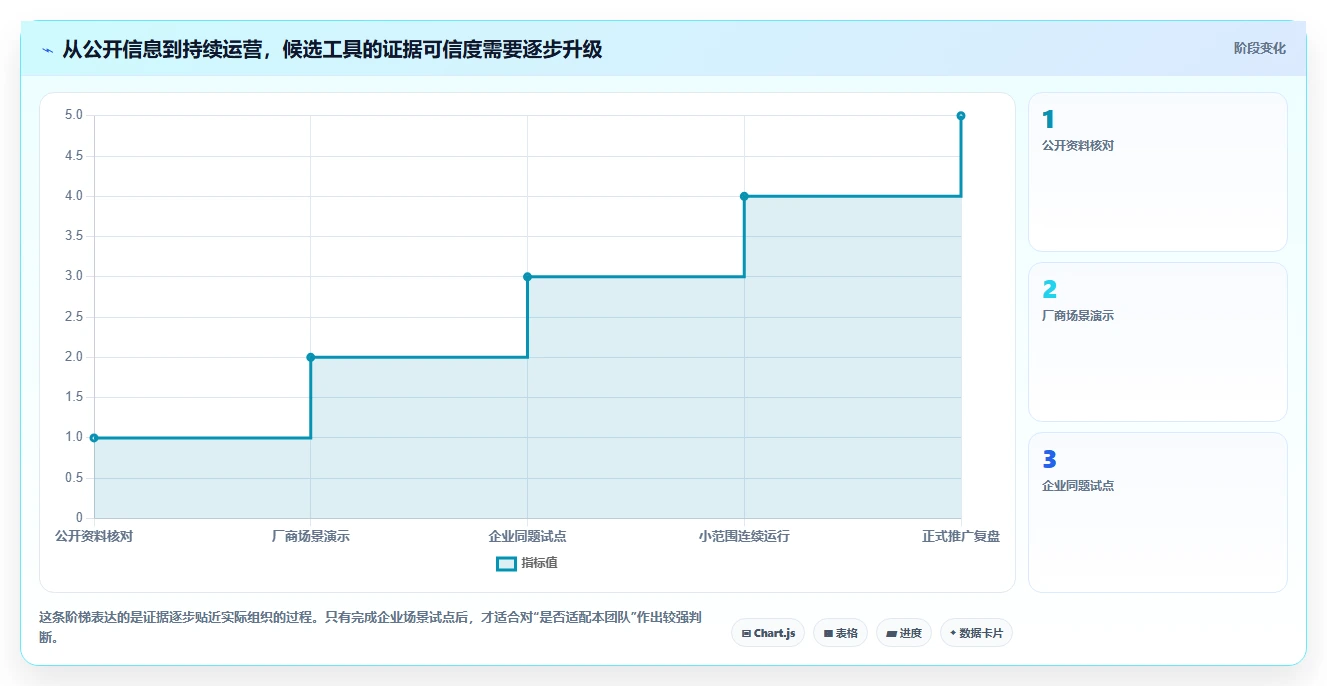Click the description paragraph below chart
Screen dimensions: 1327x686
pos(370,628)
